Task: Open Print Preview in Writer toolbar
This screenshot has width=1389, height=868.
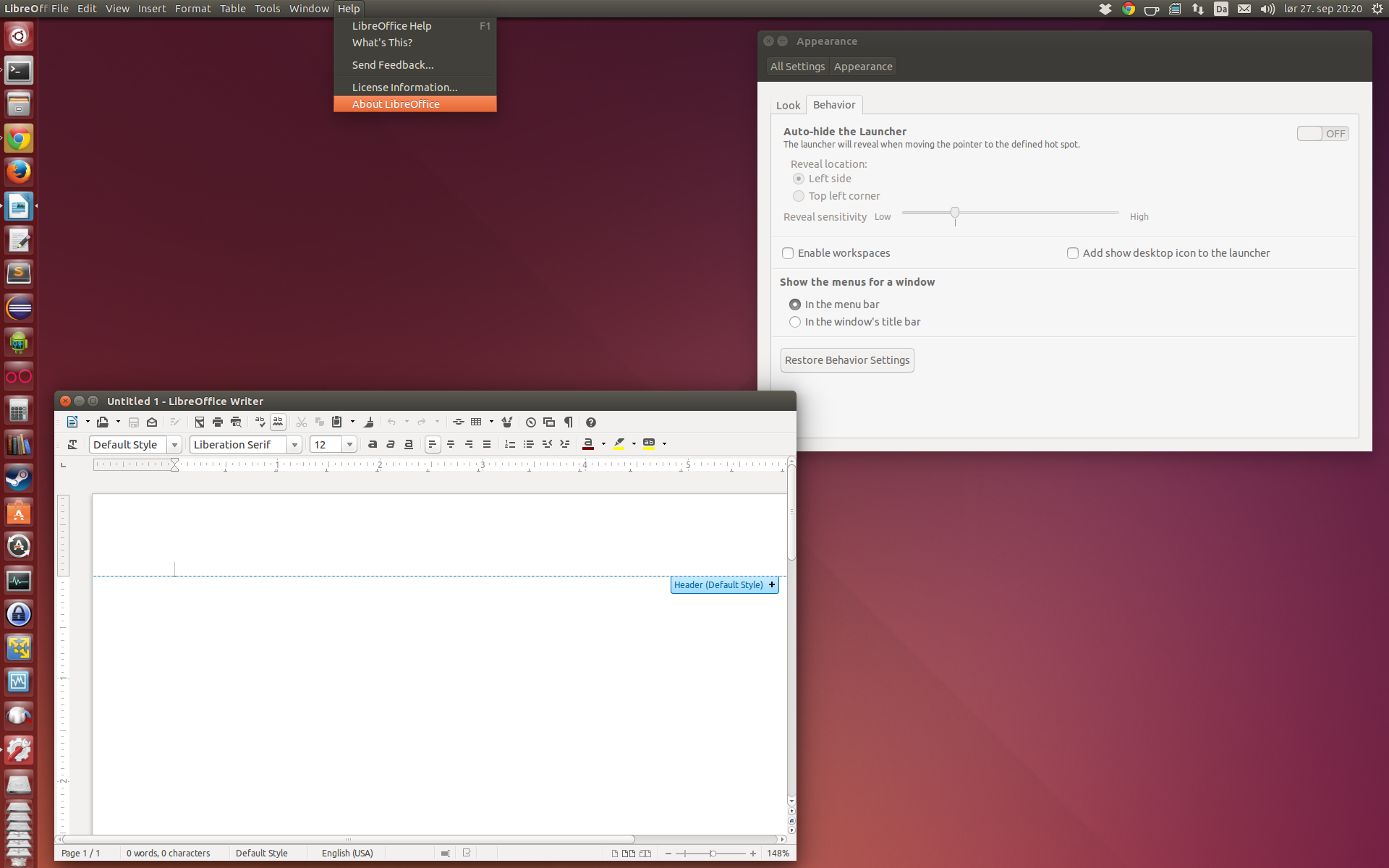Action: [236, 422]
